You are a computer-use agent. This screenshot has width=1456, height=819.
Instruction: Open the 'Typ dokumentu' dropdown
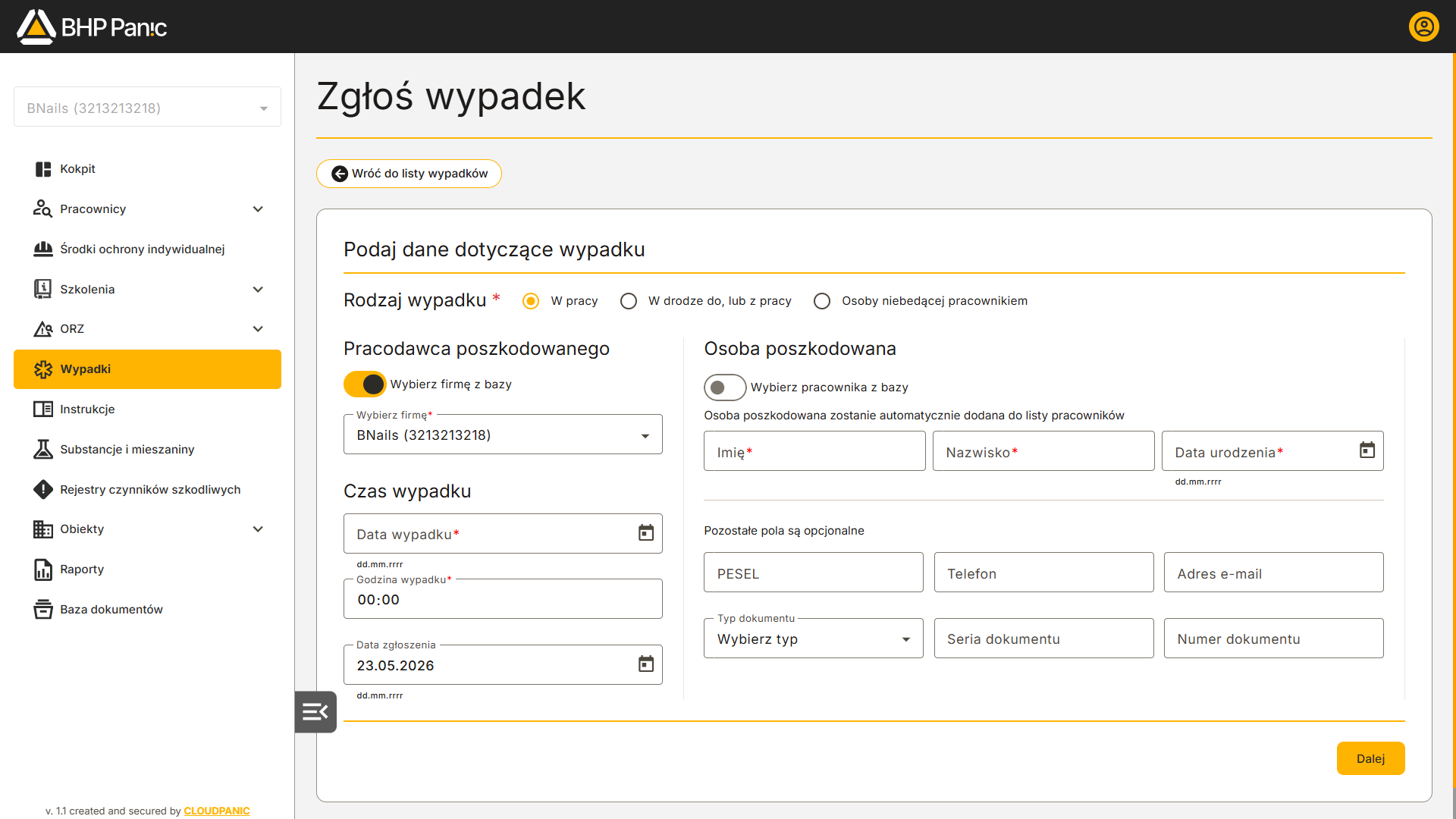pos(814,639)
